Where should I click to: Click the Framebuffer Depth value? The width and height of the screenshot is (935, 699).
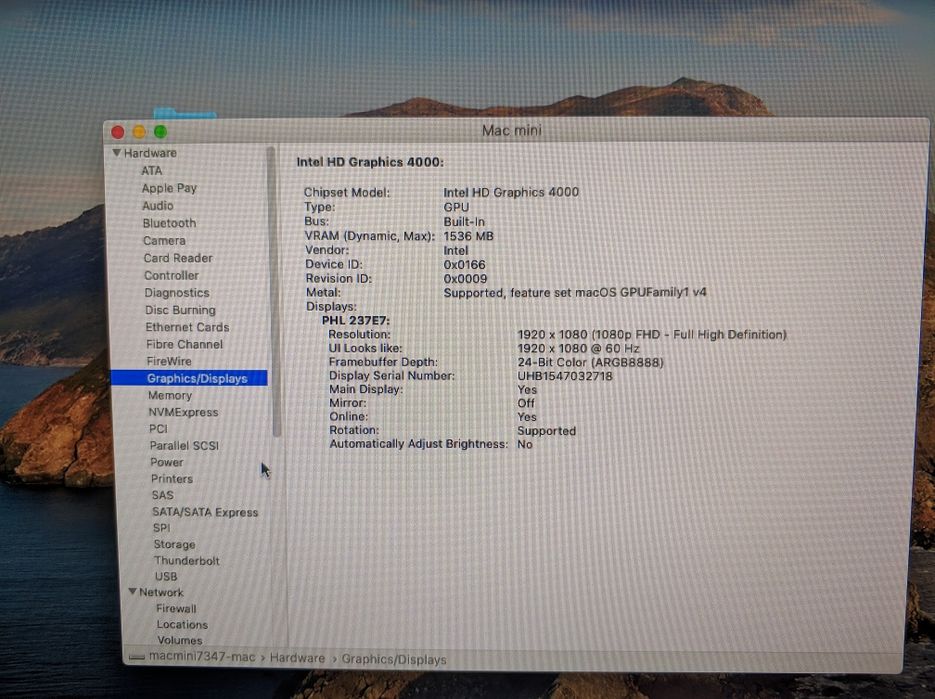[x=590, y=363]
